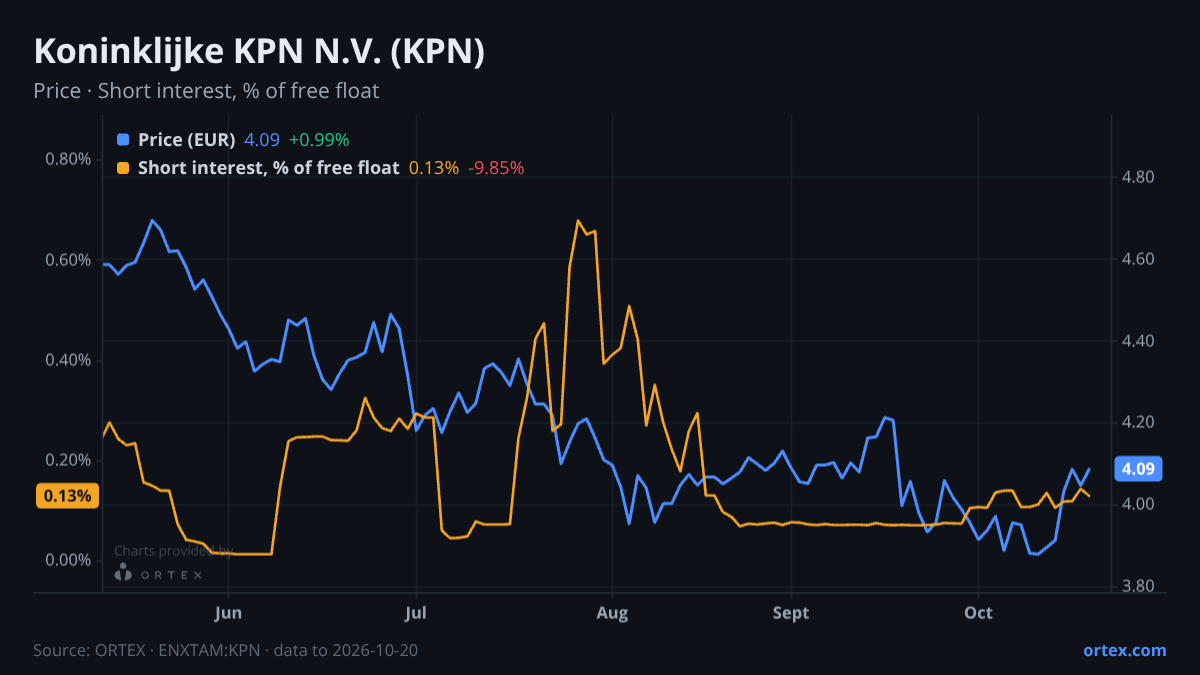Viewport: 1200px width, 675px height.
Task: Click the Koninklijke KPN N.V. (KPN) title
Action: (259, 52)
